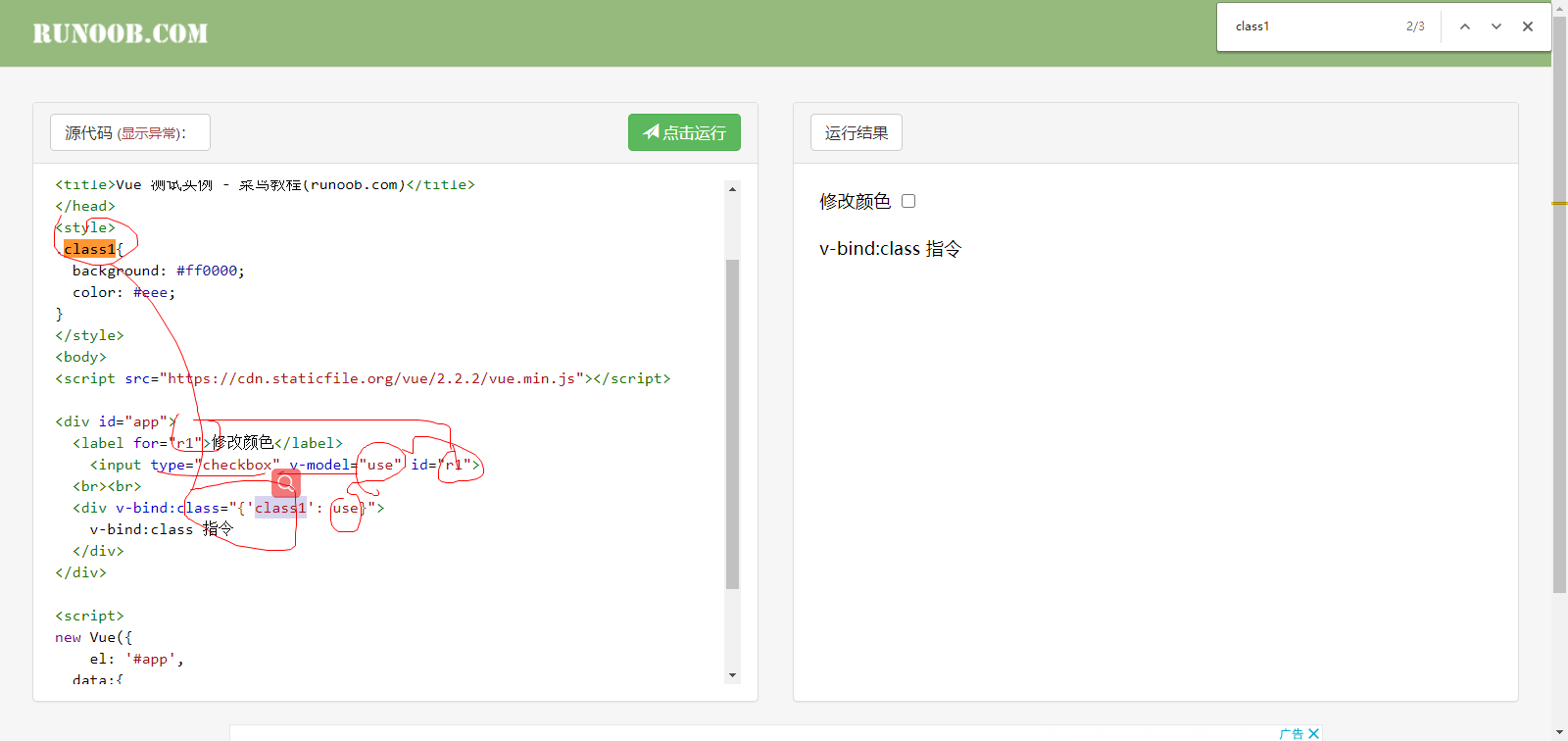Screen dimensions: 1568x741
Task: Click the 广告 ad label
Action: (x=1292, y=734)
